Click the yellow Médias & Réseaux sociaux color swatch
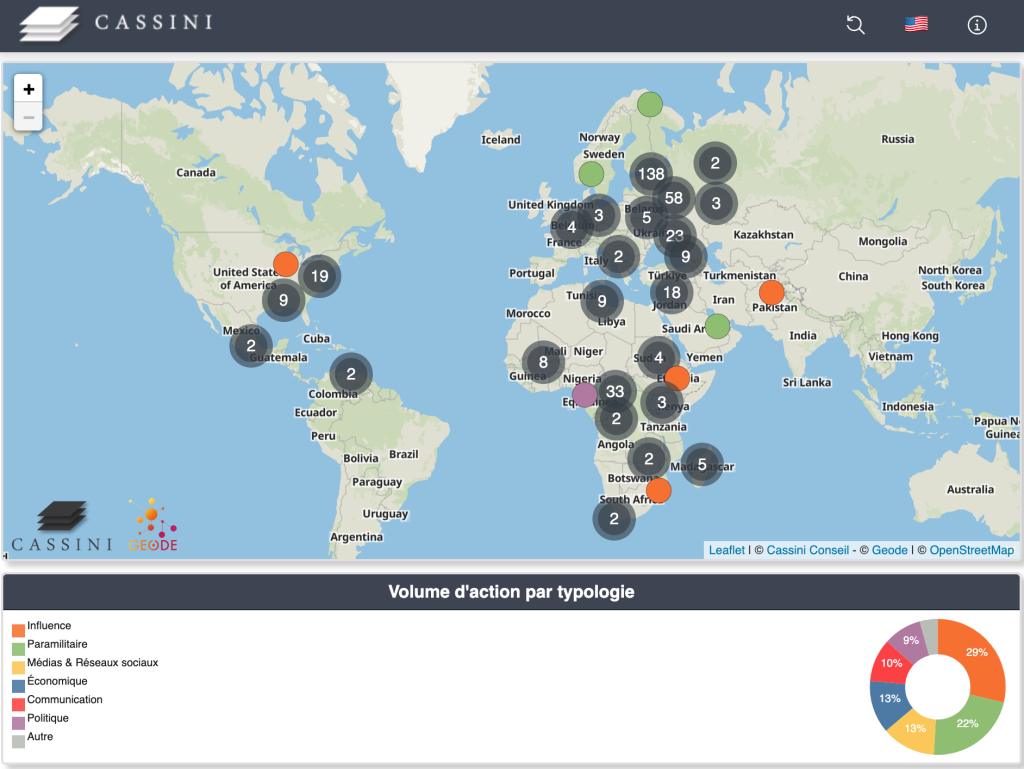The image size is (1024, 769). tap(17, 662)
